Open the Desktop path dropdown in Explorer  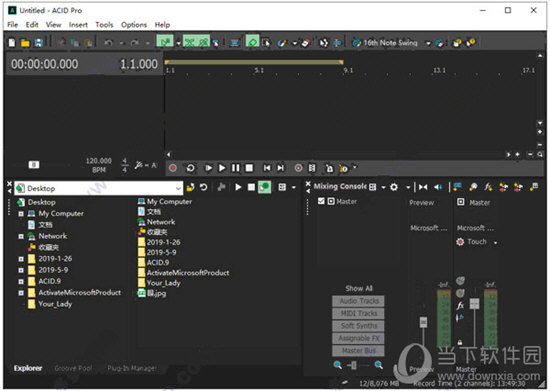point(178,188)
